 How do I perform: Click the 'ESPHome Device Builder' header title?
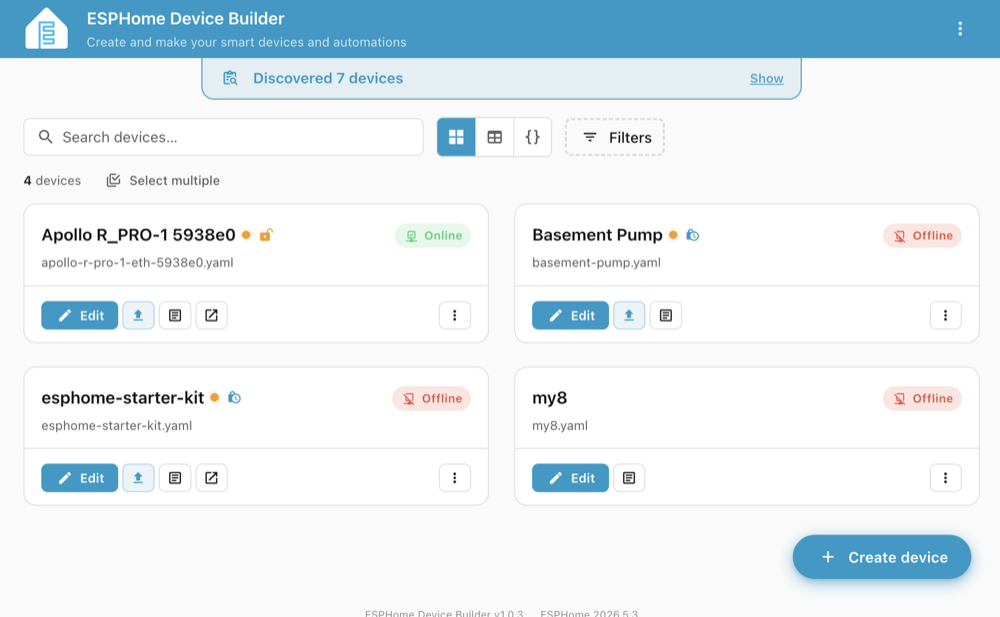point(186,19)
